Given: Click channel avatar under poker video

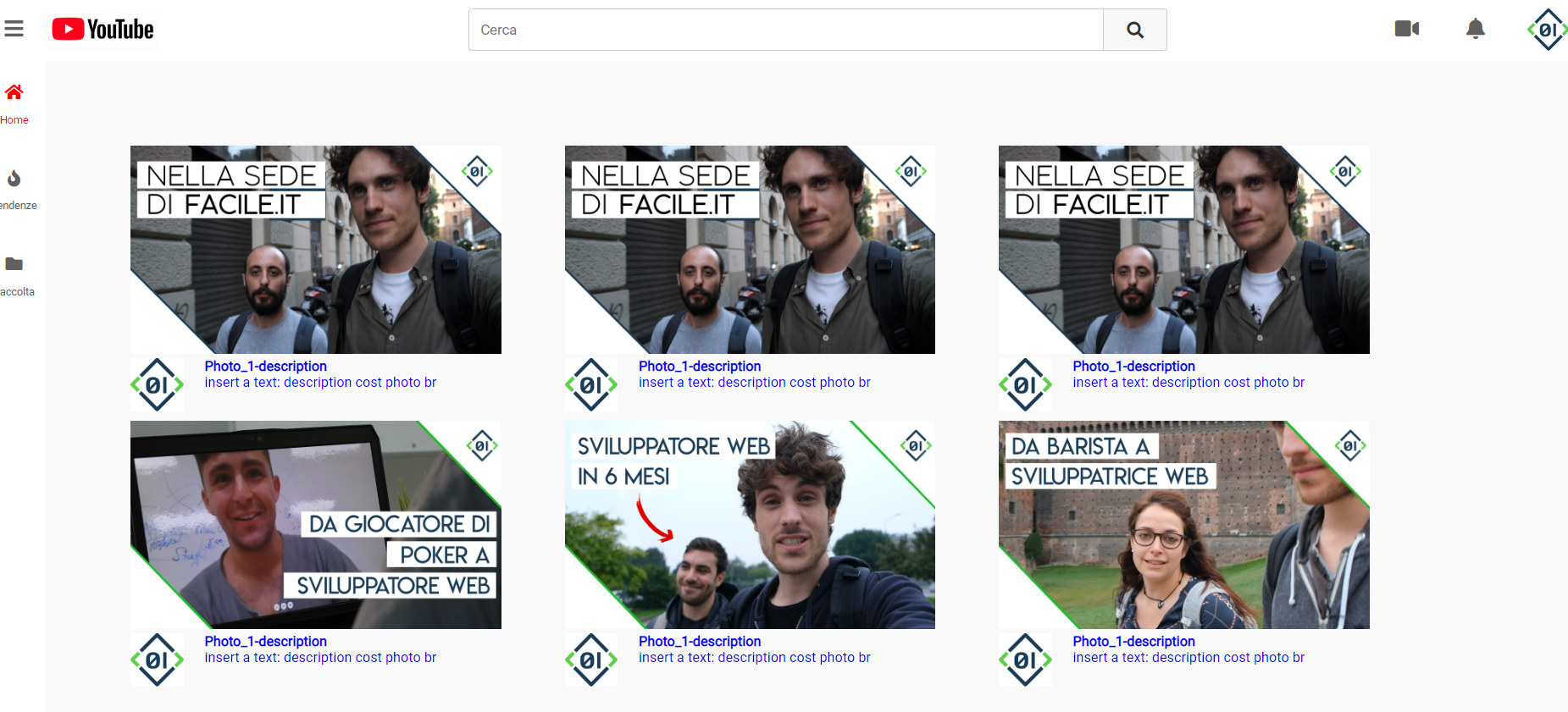Looking at the screenshot, I should [158, 660].
